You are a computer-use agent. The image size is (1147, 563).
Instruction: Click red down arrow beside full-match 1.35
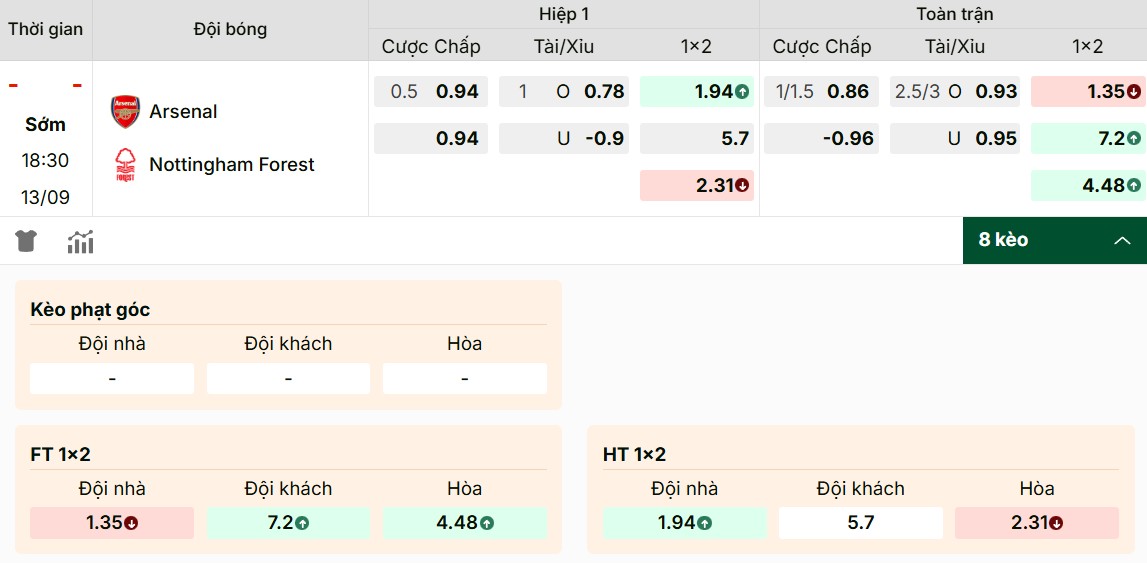[1133, 92]
